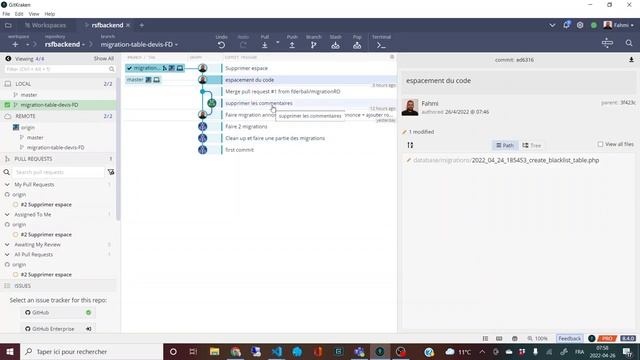Select the origin remote entry
The image size is (640, 360).
pyautogui.click(x=28, y=127)
